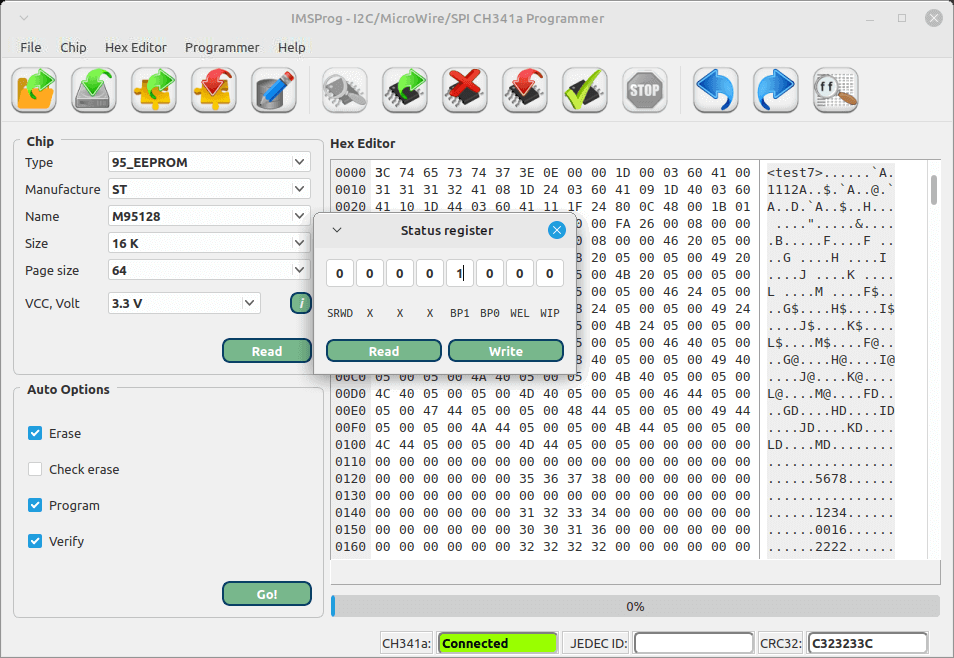The height and width of the screenshot is (658, 954).
Task: Undo the last hex edit with the left arrow
Action: 716,90
